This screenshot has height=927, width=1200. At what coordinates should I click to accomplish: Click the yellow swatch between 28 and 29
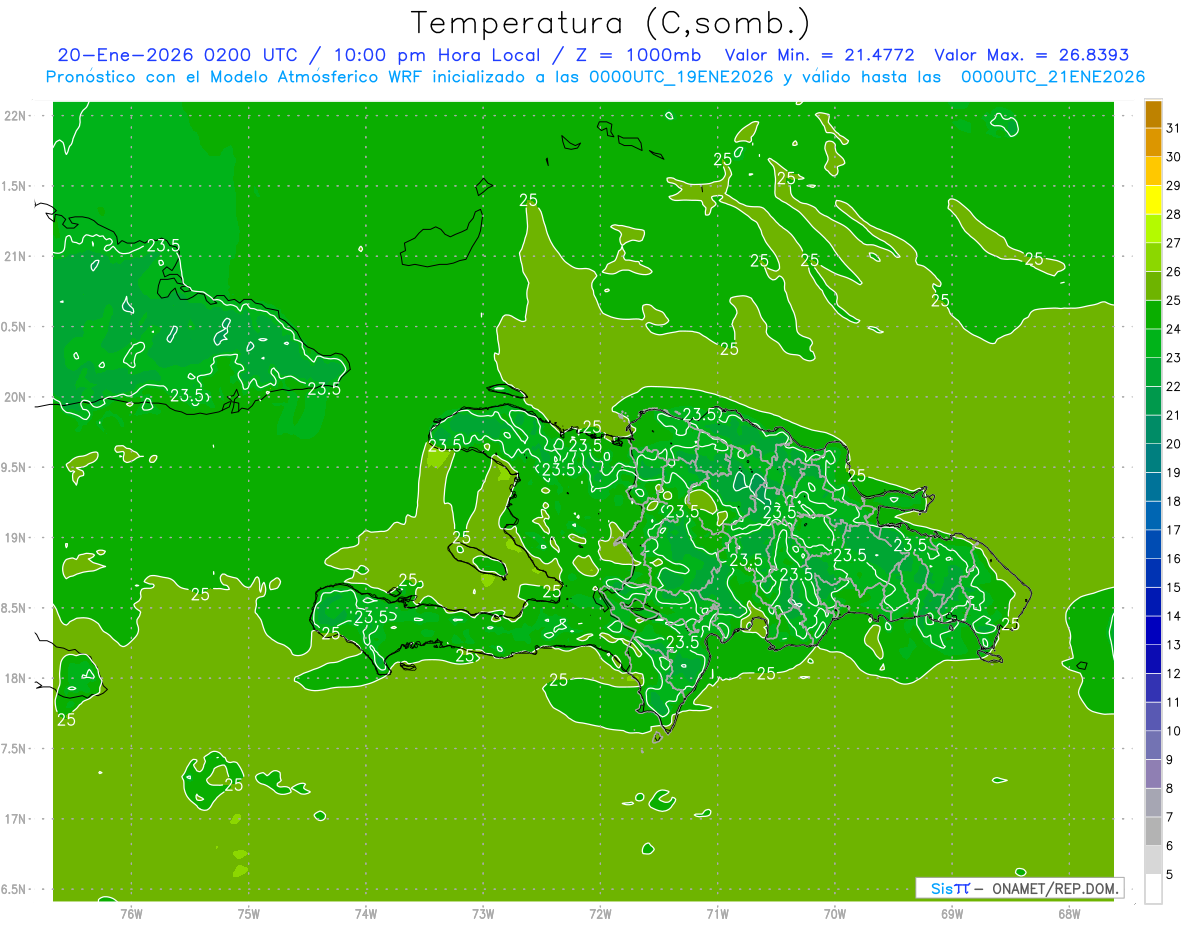click(1153, 200)
